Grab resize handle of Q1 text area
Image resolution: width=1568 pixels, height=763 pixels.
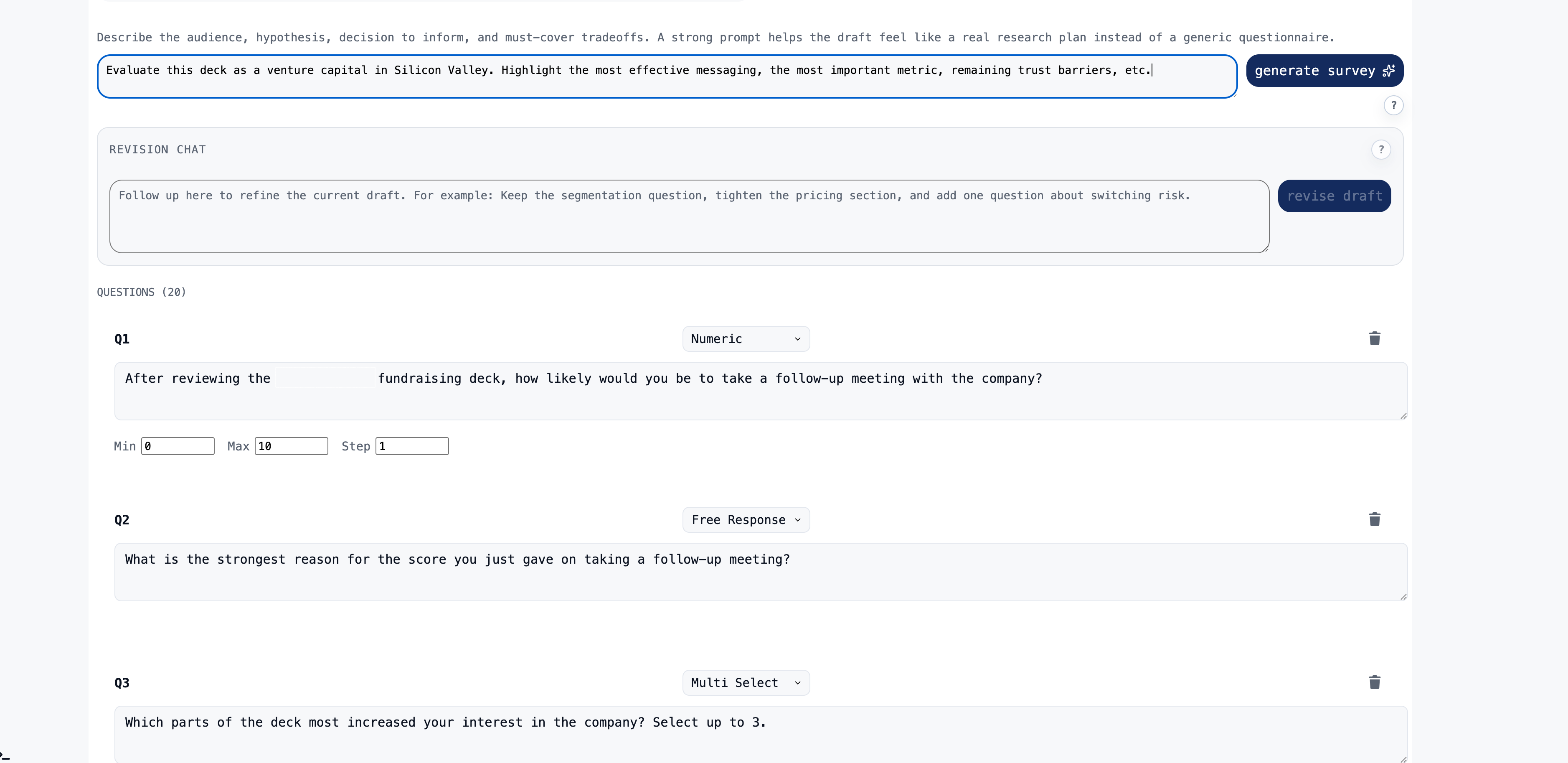pos(1403,416)
